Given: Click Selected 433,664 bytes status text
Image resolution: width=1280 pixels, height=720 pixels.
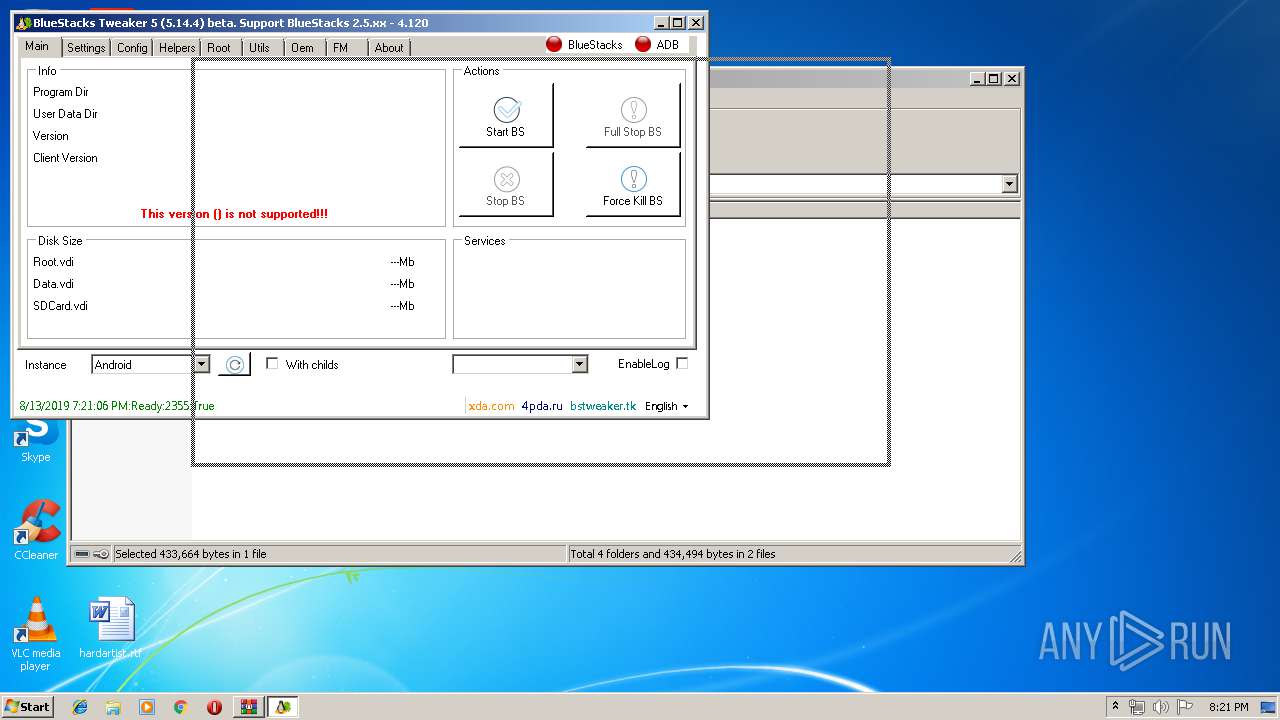Looking at the screenshot, I should [191, 554].
